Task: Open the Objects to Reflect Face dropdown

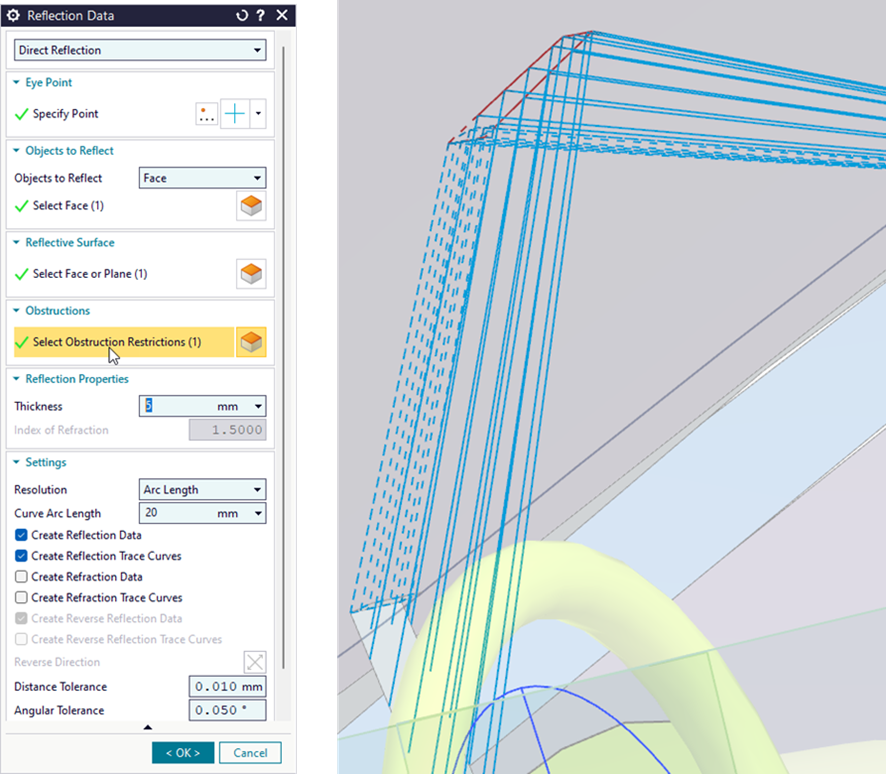Action: point(202,178)
